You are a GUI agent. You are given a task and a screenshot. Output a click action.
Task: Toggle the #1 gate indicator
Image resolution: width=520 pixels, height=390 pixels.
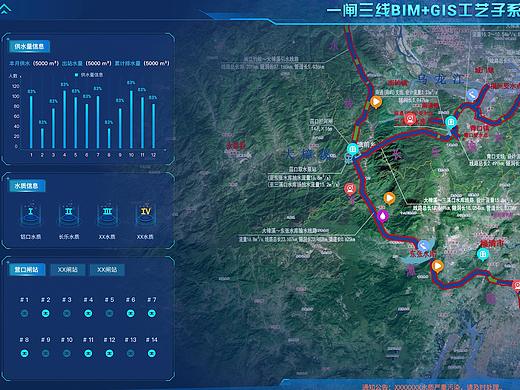[24, 313]
